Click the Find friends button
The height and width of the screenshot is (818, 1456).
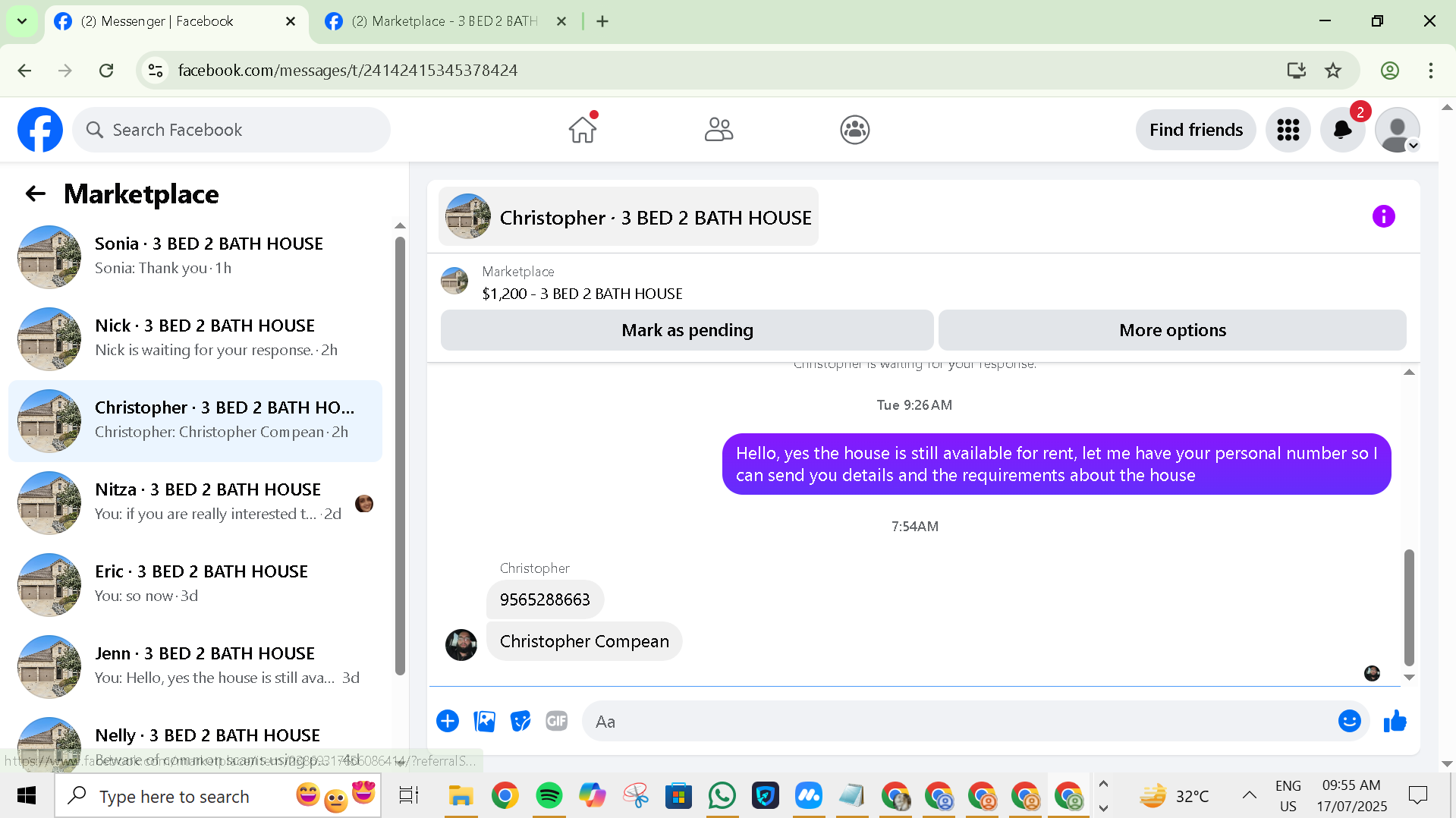click(x=1196, y=130)
